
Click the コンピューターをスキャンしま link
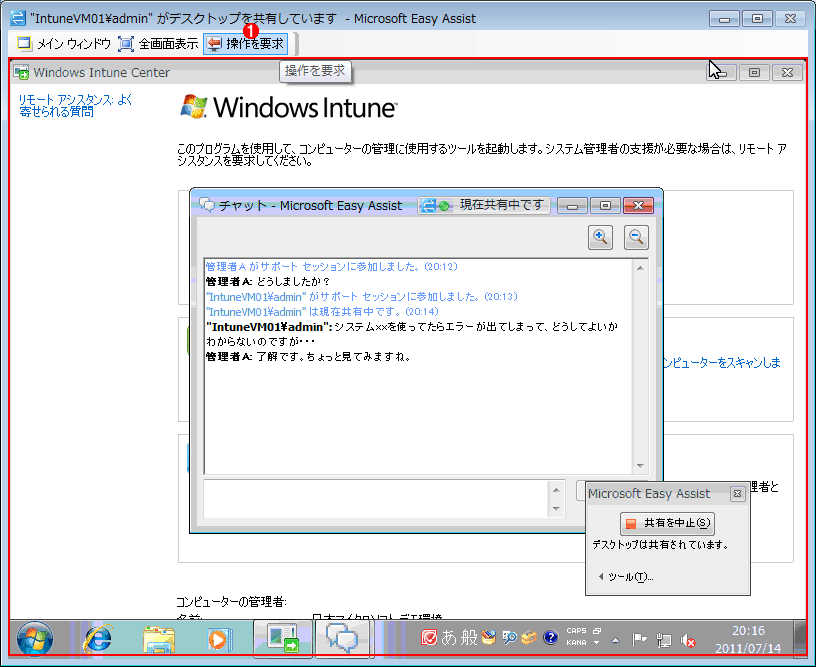click(x=722, y=363)
